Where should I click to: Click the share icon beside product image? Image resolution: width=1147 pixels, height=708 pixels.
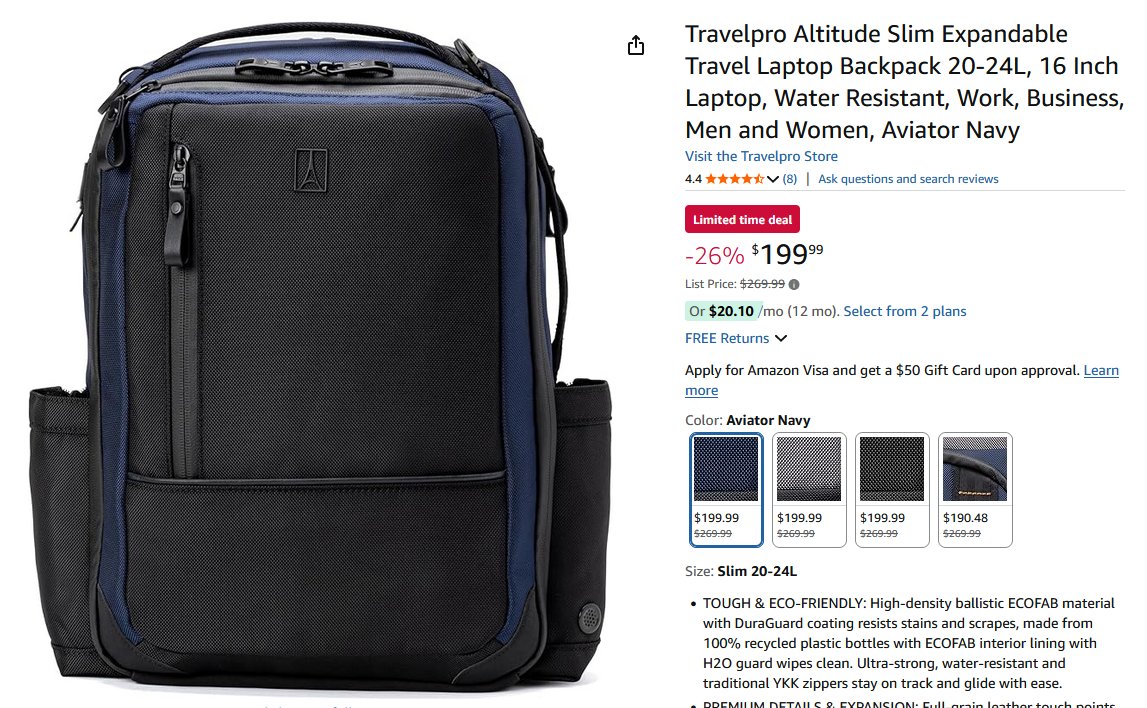(x=636, y=45)
